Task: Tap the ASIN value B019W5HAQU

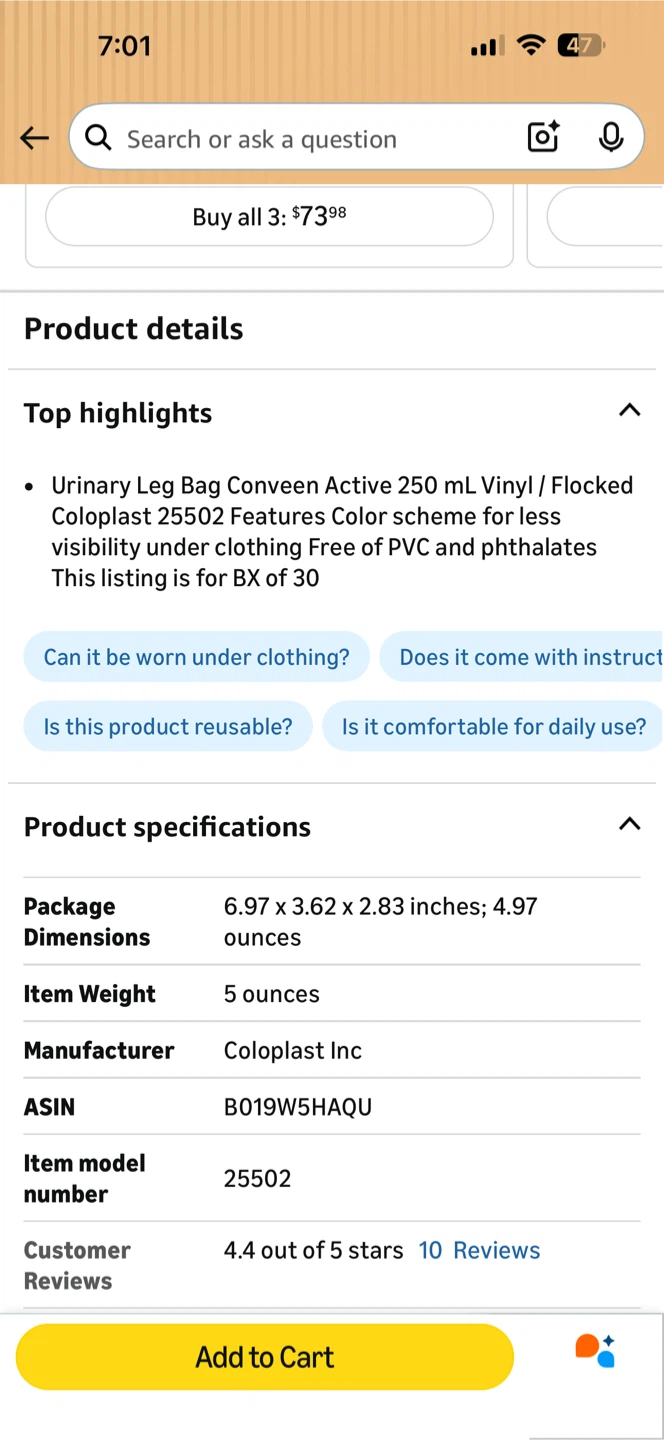Action: tap(298, 1107)
